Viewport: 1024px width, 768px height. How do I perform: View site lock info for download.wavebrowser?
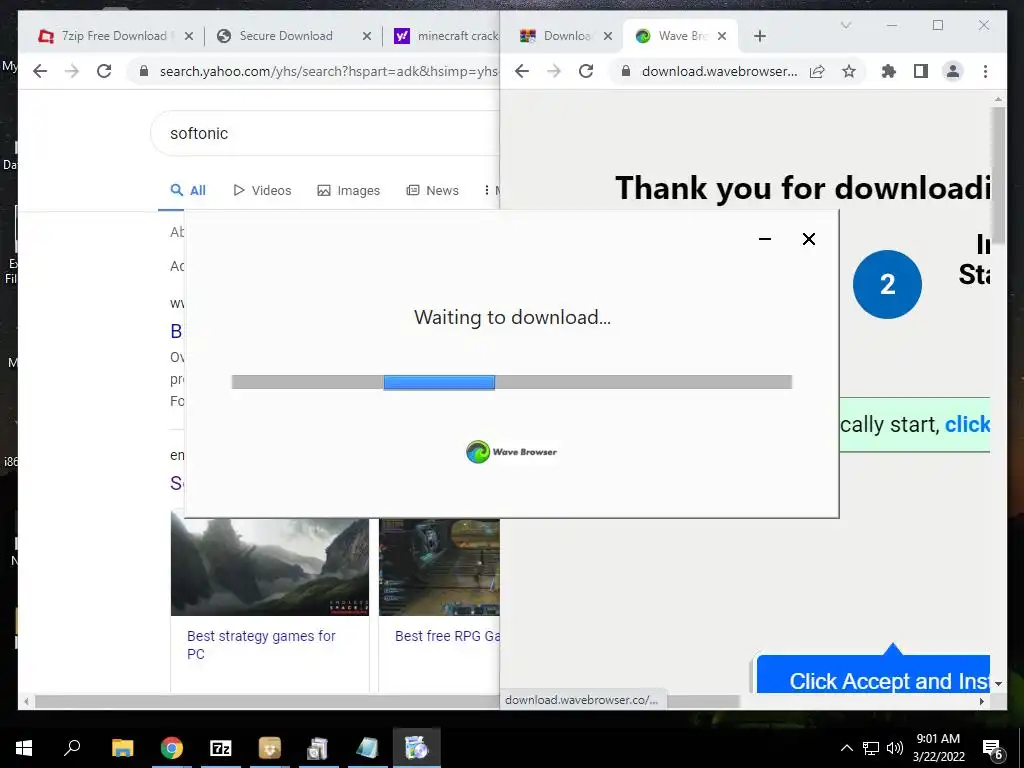[626, 71]
